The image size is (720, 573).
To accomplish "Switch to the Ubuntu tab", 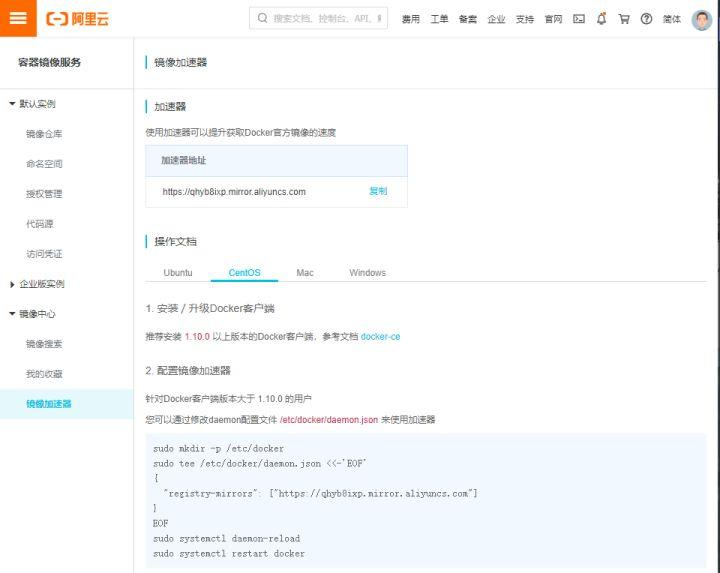I will (178, 273).
